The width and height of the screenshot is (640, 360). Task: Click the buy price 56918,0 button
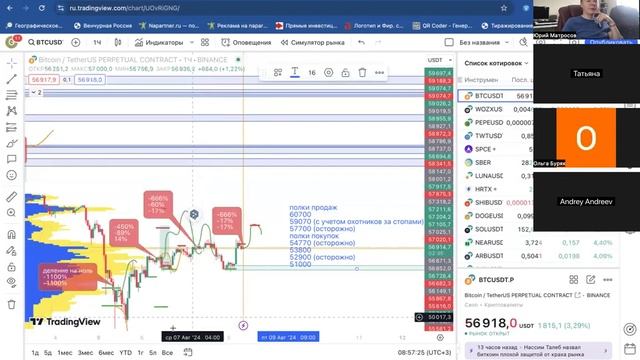90,80
